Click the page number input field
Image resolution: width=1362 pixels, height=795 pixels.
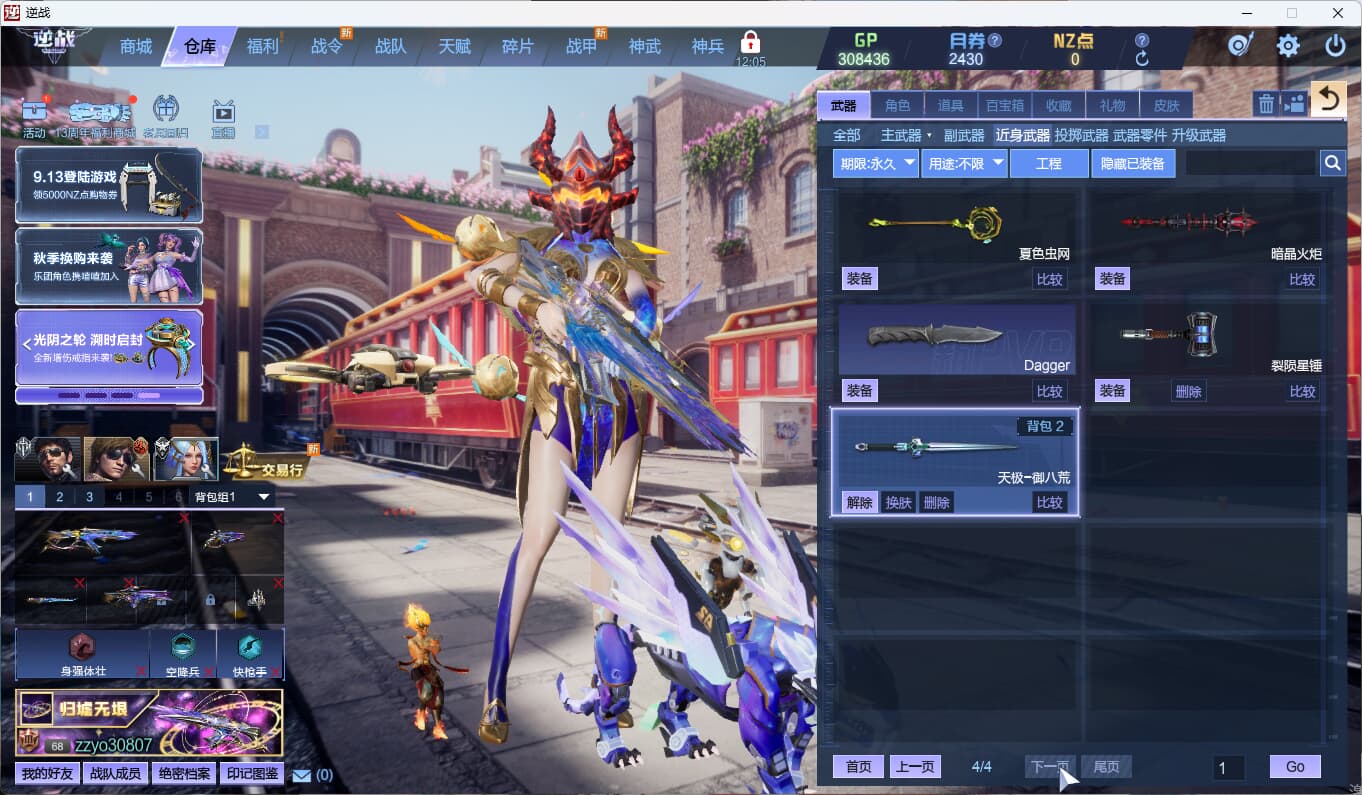click(1228, 768)
